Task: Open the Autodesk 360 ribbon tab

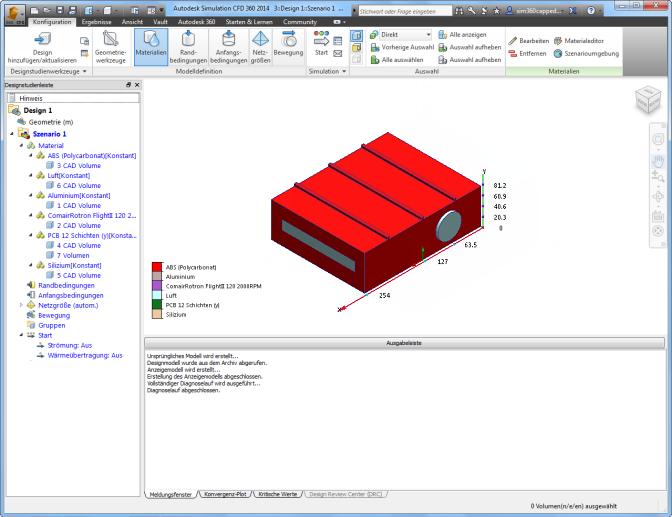Action: click(196, 22)
